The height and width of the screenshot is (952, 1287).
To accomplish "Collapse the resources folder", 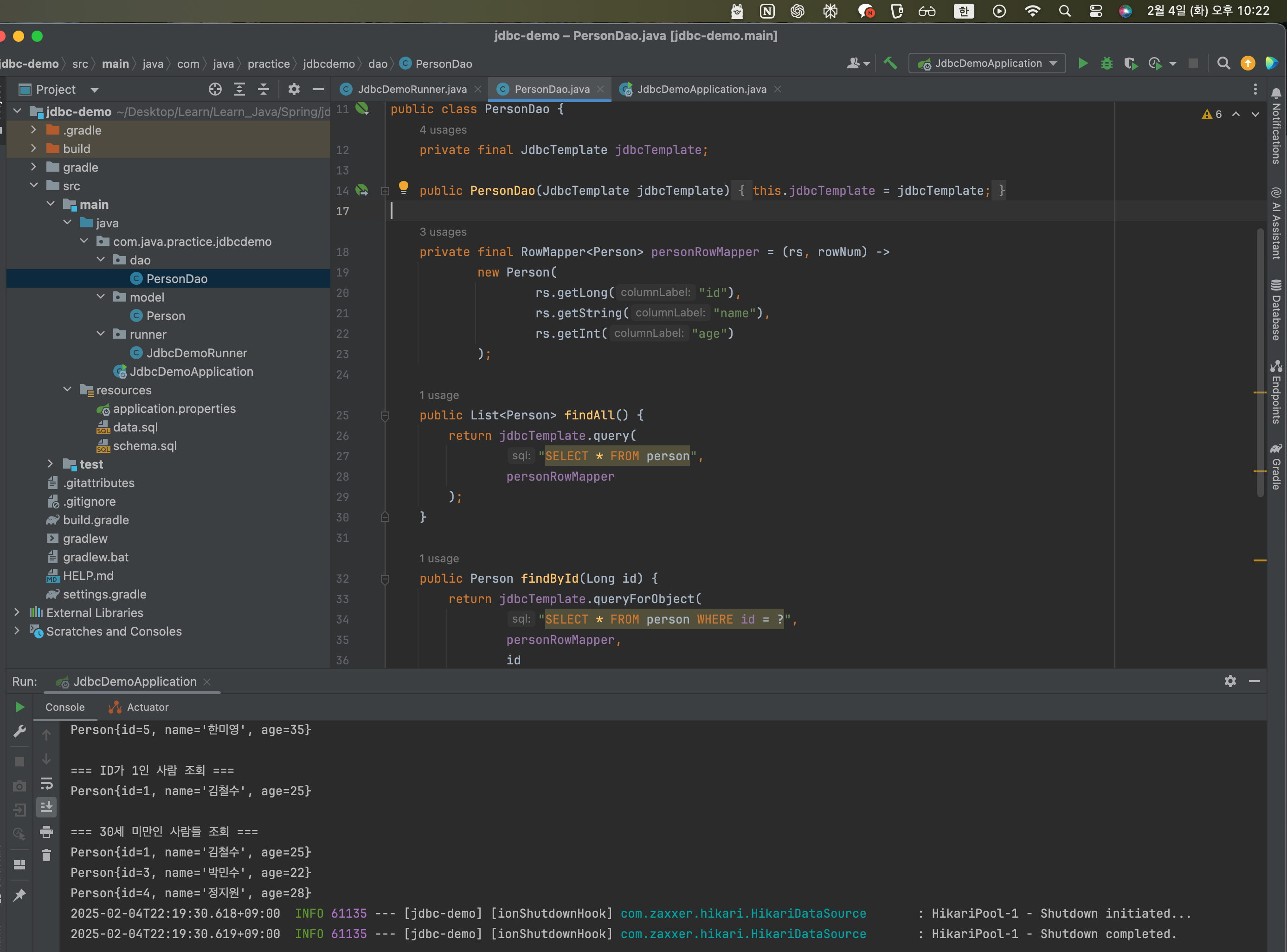I will click(x=67, y=390).
